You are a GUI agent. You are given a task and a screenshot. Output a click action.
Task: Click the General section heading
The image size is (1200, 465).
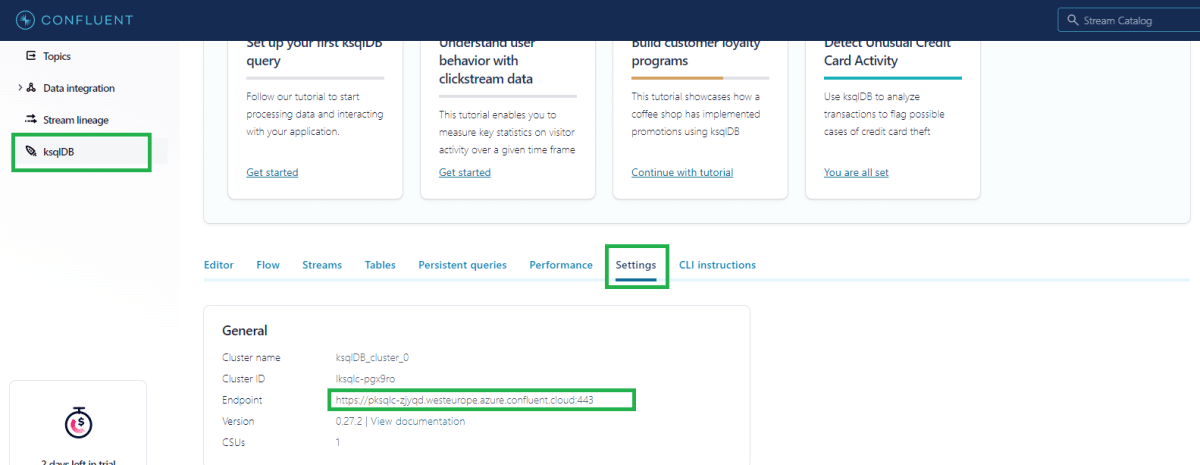point(245,330)
